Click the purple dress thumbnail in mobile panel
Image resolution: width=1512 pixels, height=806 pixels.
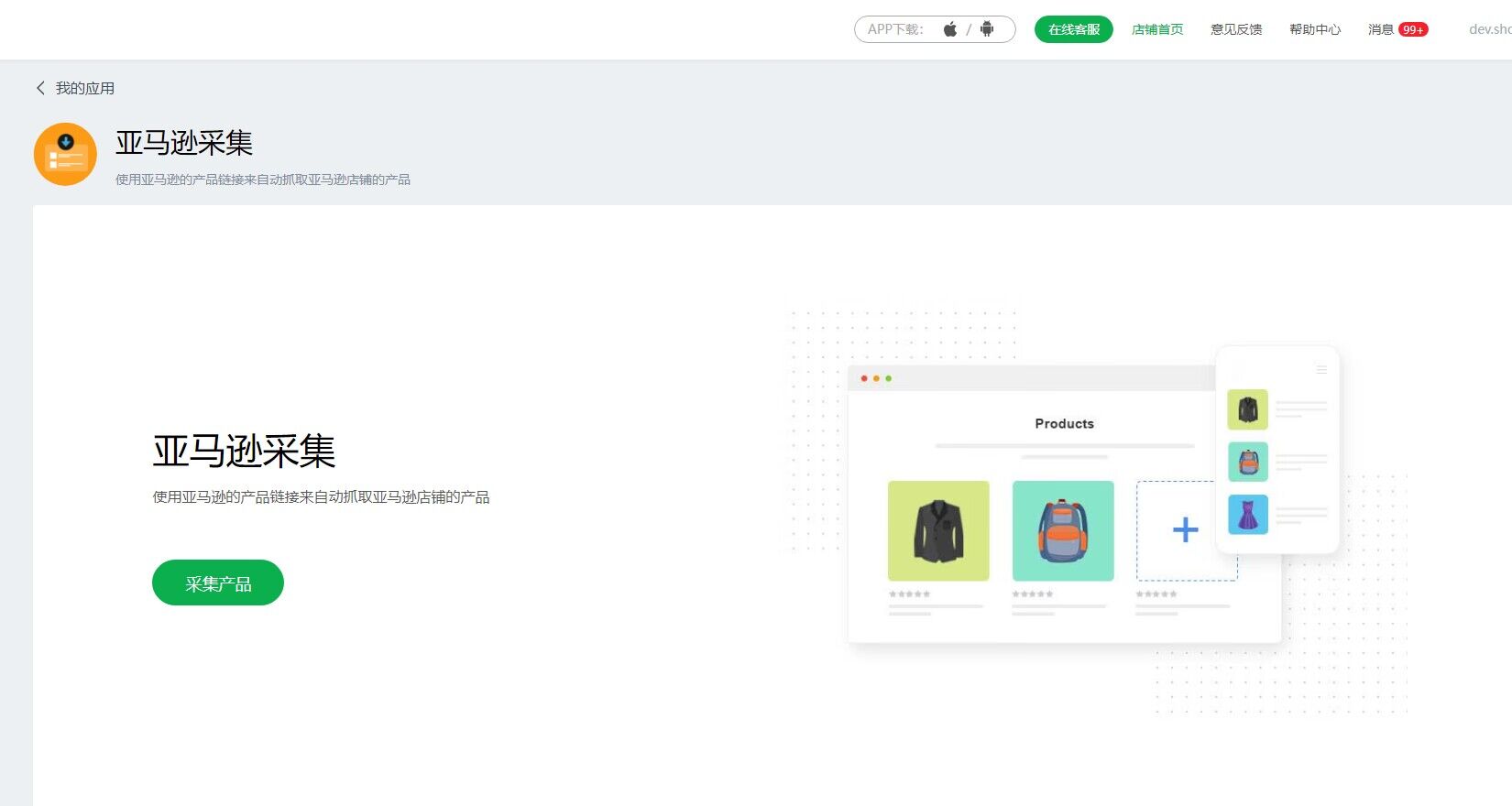click(x=1248, y=515)
